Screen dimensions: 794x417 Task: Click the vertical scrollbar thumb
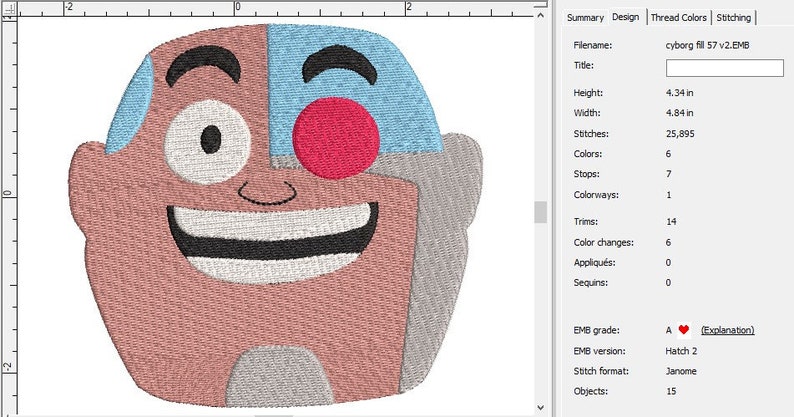coord(540,212)
